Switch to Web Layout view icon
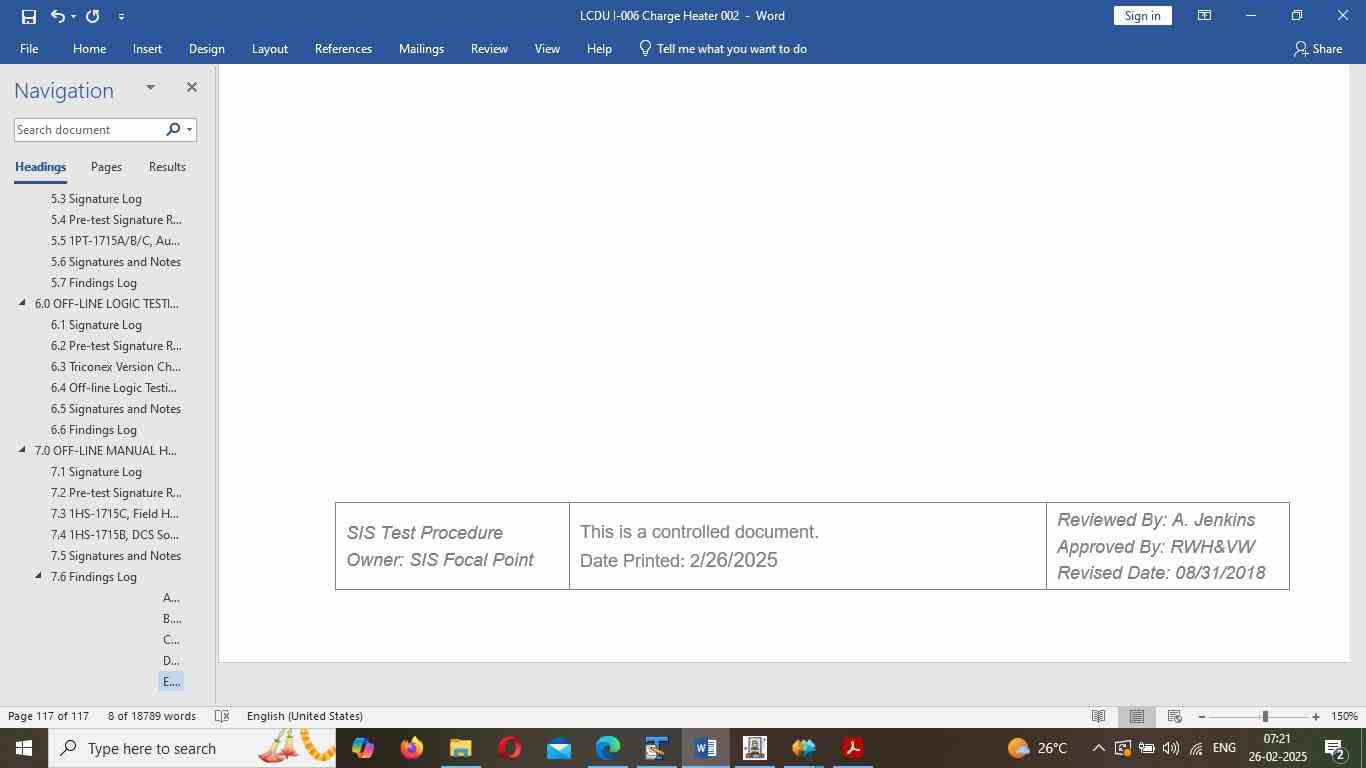1366x768 pixels. coord(1175,716)
